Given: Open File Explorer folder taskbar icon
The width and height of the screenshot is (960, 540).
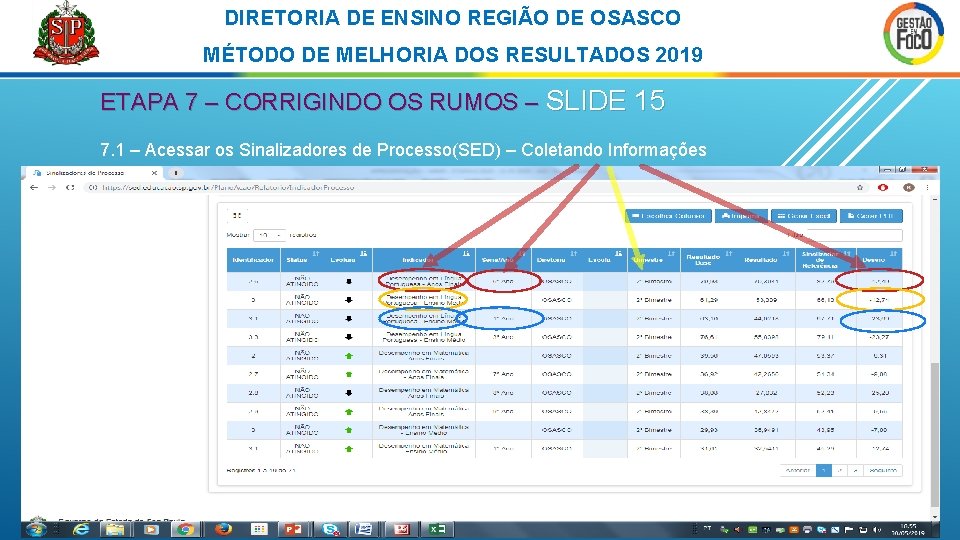Looking at the screenshot, I should [116, 530].
